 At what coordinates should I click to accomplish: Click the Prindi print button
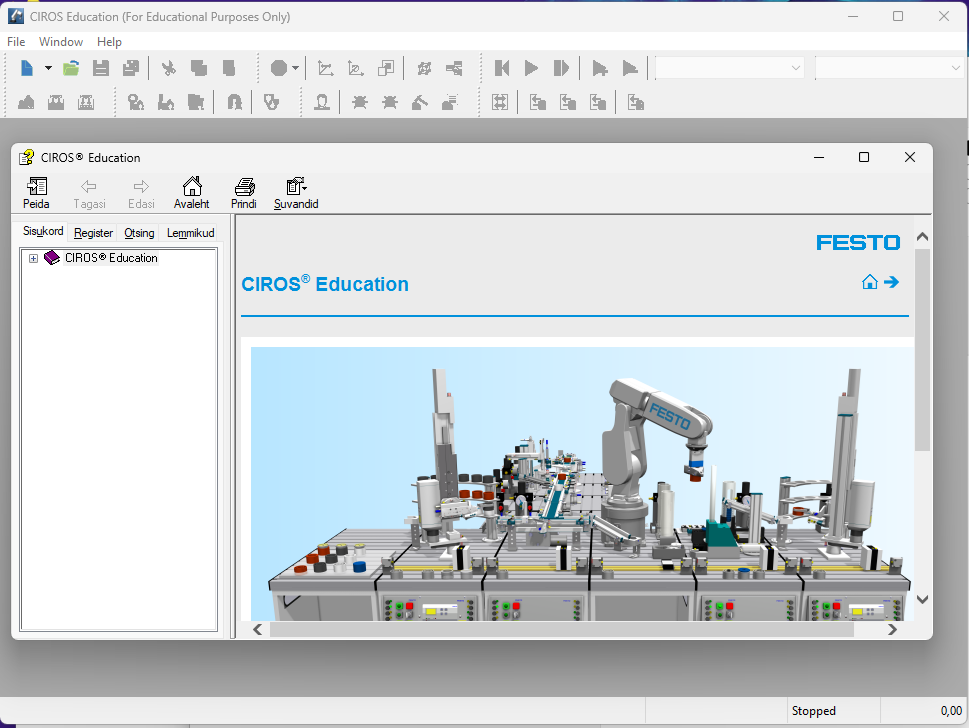coord(244,193)
